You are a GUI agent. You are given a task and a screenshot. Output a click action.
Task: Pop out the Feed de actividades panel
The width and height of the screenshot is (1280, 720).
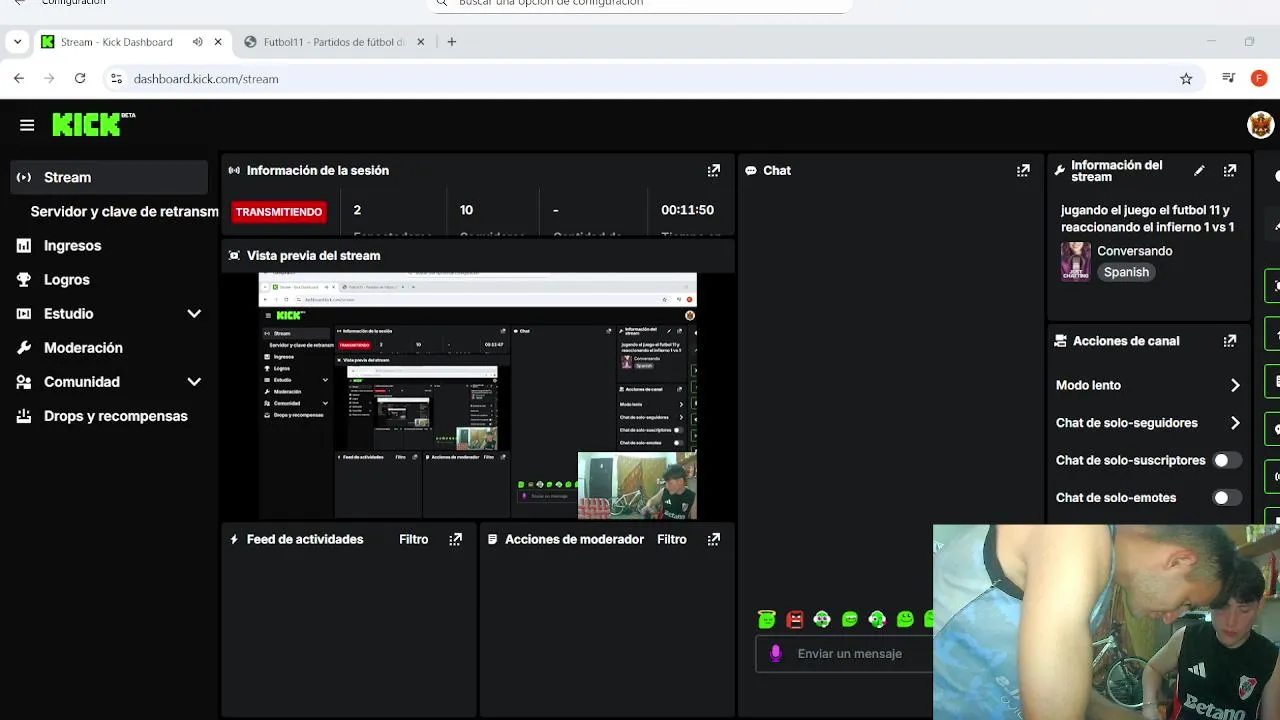pos(455,539)
